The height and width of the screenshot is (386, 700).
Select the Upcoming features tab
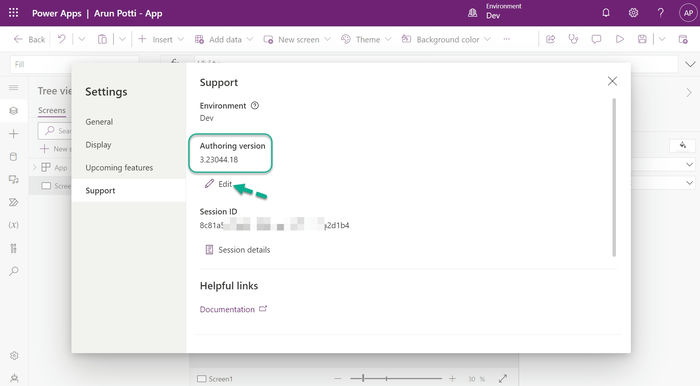[x=119, y=167]
